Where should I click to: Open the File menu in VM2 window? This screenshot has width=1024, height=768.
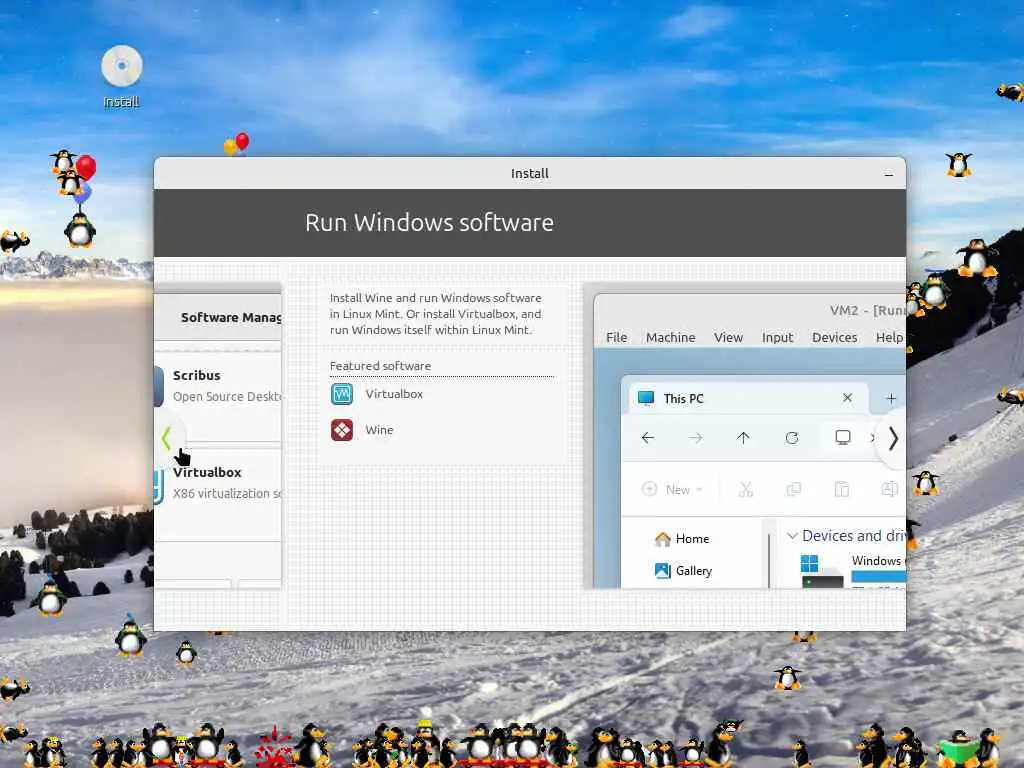pyautogui.click(x=616, y=338)
